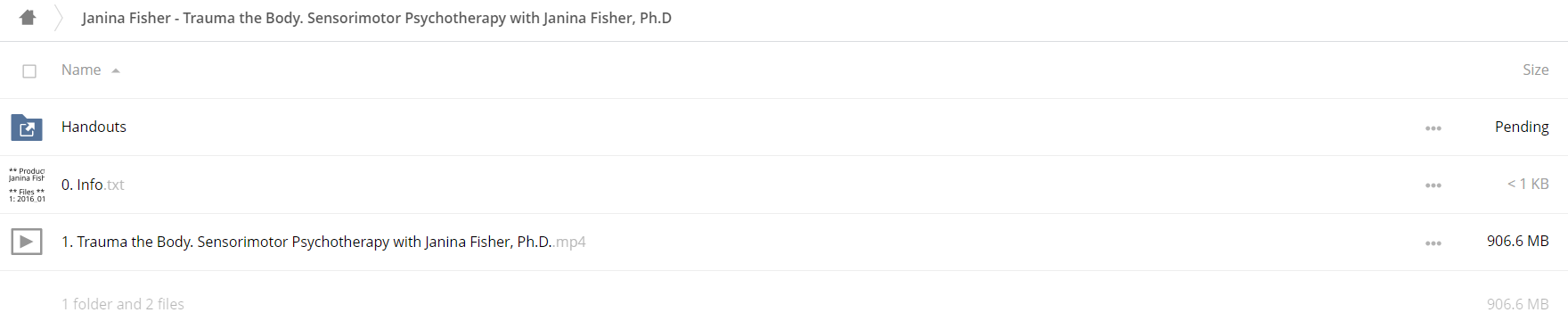The width and height of the screenshot is (1568, 329).
Task: Open the text thumbnail of 0. Info.txt
Action: (x=27, y=185)
